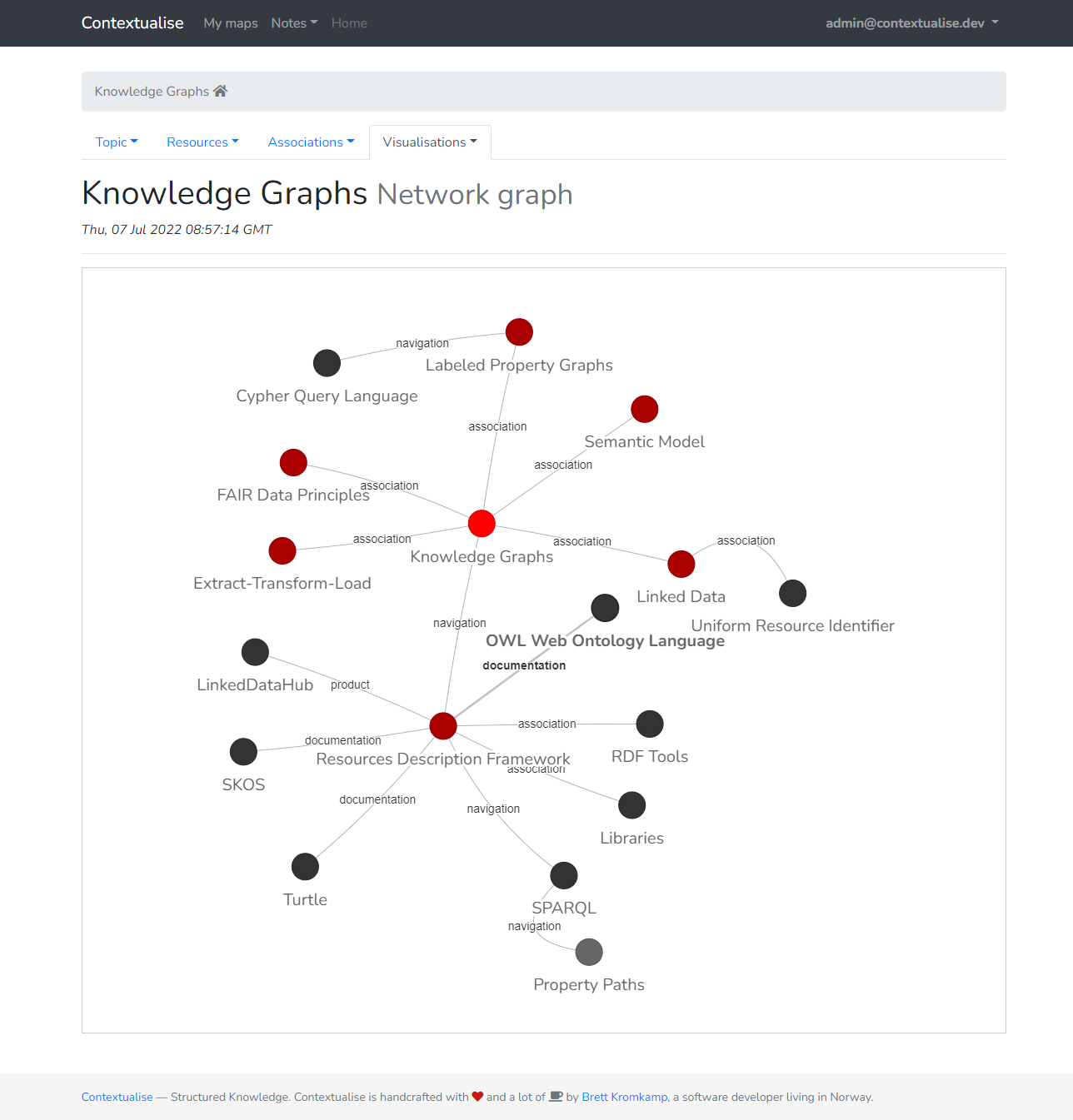This screenshot has width=1073, height=1120.
Task: Click the coffee cup icon in the footer
Action: (x=555, y=1097)
